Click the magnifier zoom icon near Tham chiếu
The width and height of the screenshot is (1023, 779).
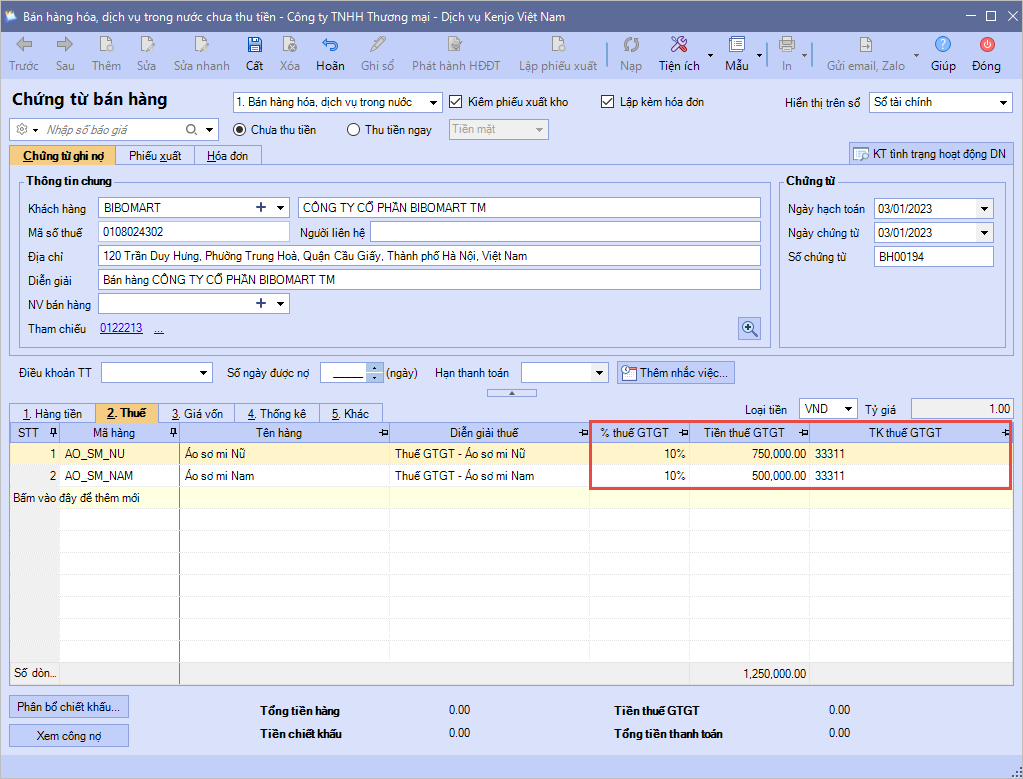749,328
